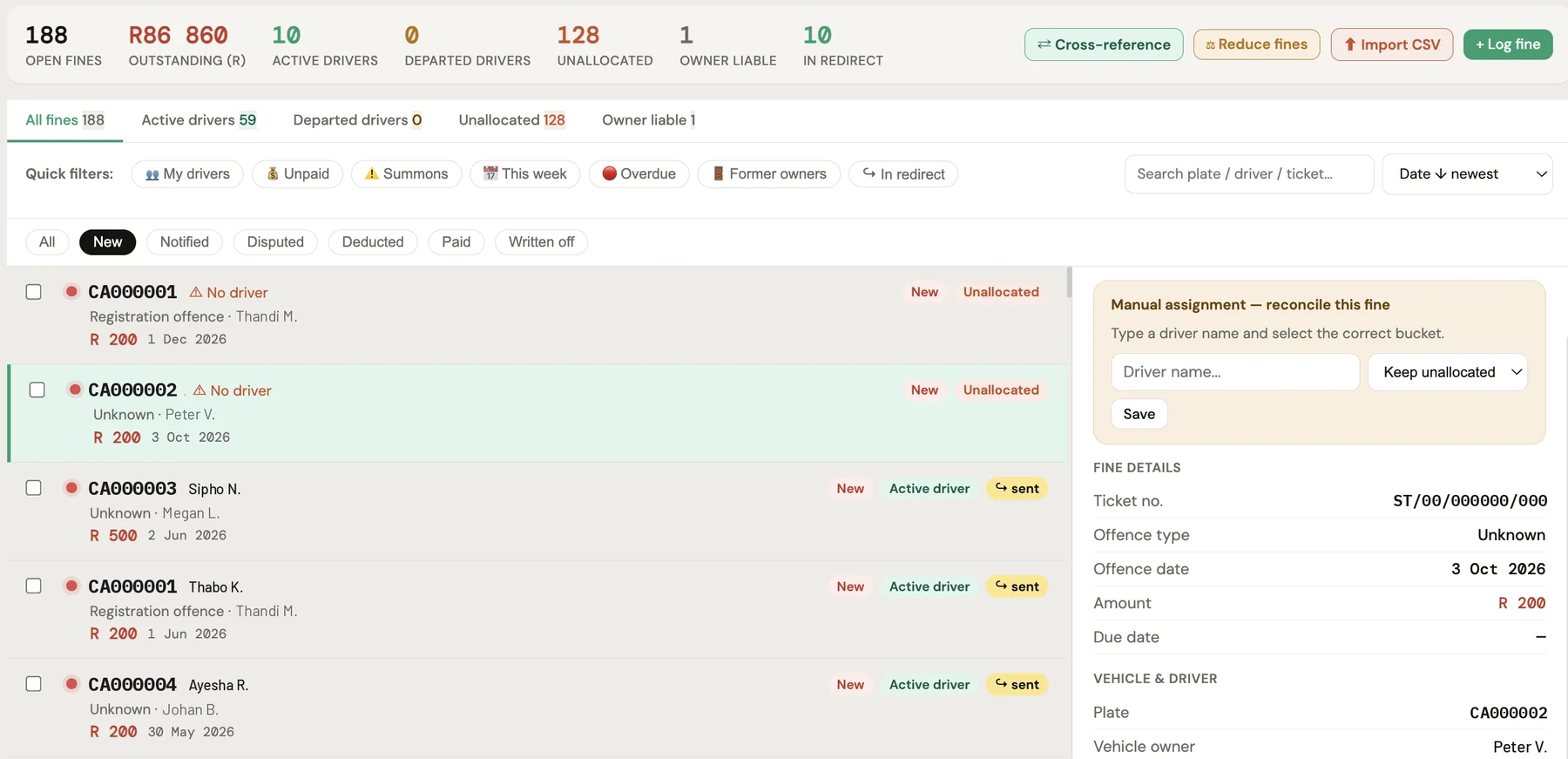Switch to Unallocated tab
Viewport: 1568px width, 759px height.
pyautogui.click(x=511, y=120)
